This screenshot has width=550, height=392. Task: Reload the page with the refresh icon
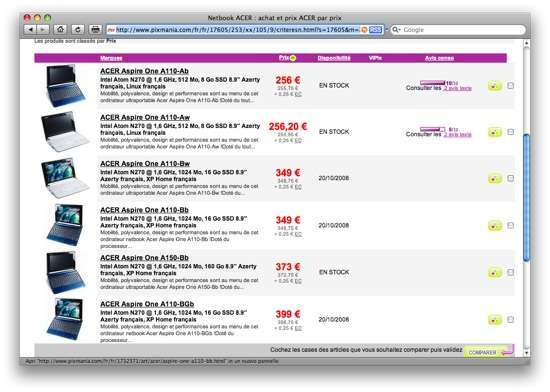(x=78, y=29)
